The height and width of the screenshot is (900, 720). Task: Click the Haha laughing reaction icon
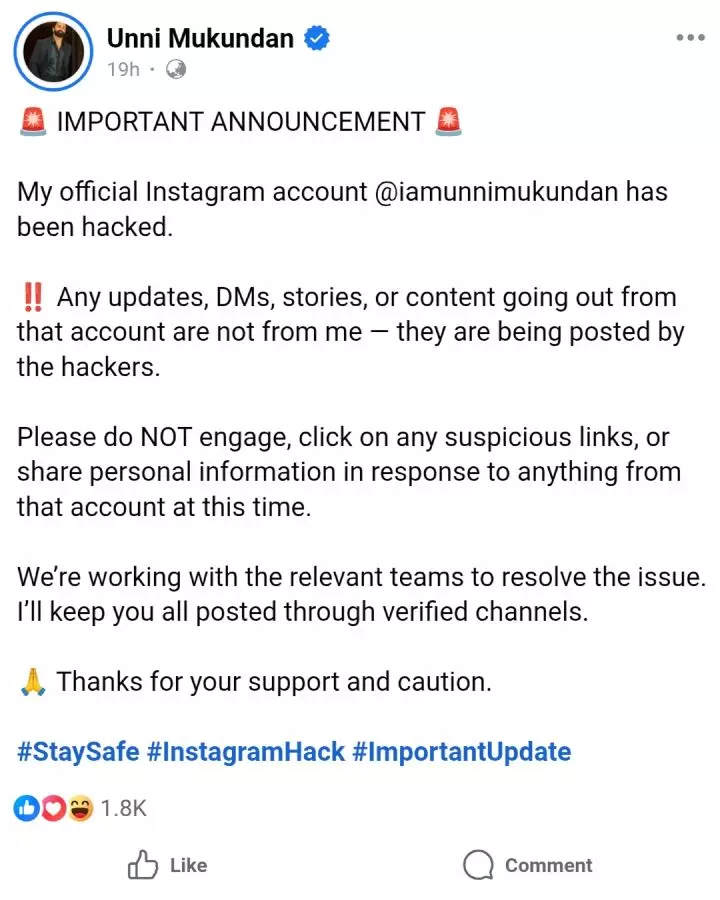coord(80,808)
